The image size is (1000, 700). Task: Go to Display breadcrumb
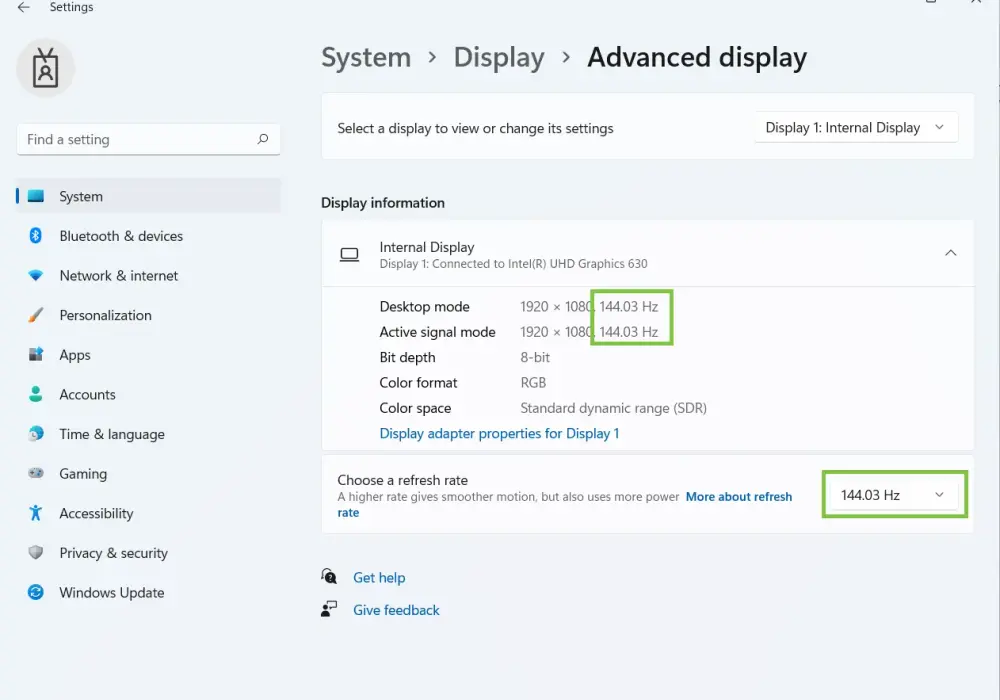499,57
